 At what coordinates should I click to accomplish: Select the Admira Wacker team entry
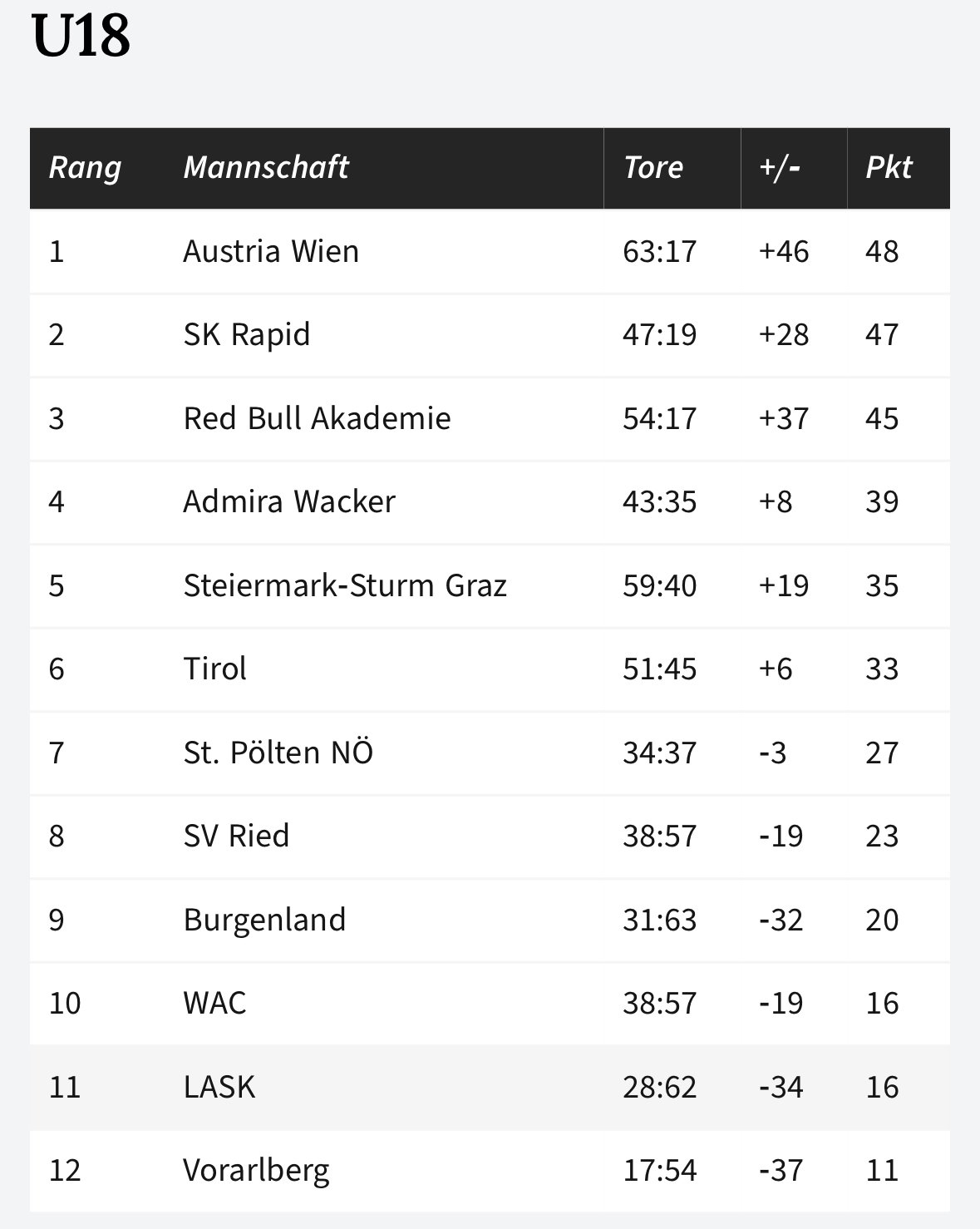pos(289,501)
